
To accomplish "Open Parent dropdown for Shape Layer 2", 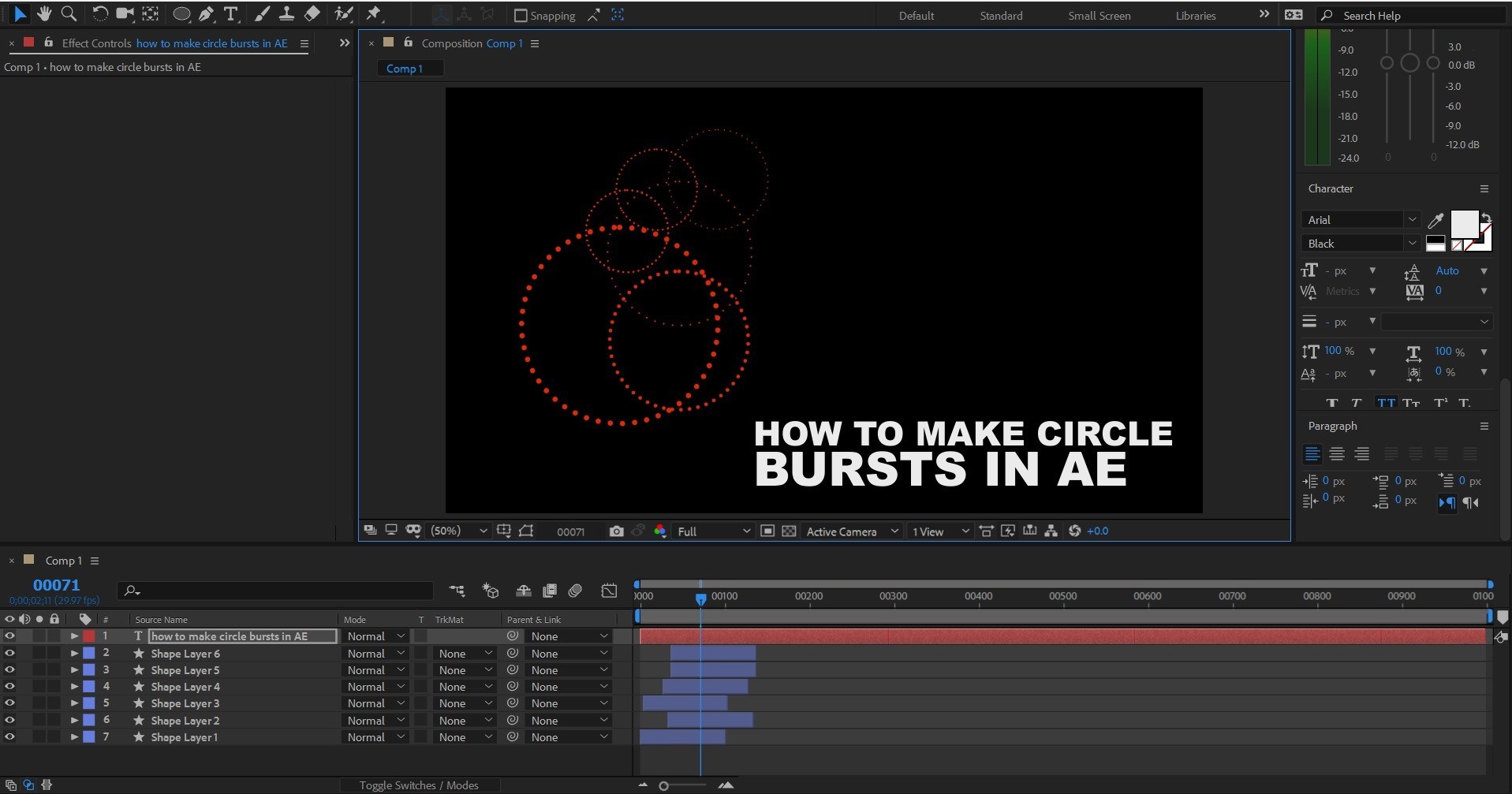I will click(x=569, y=721).
